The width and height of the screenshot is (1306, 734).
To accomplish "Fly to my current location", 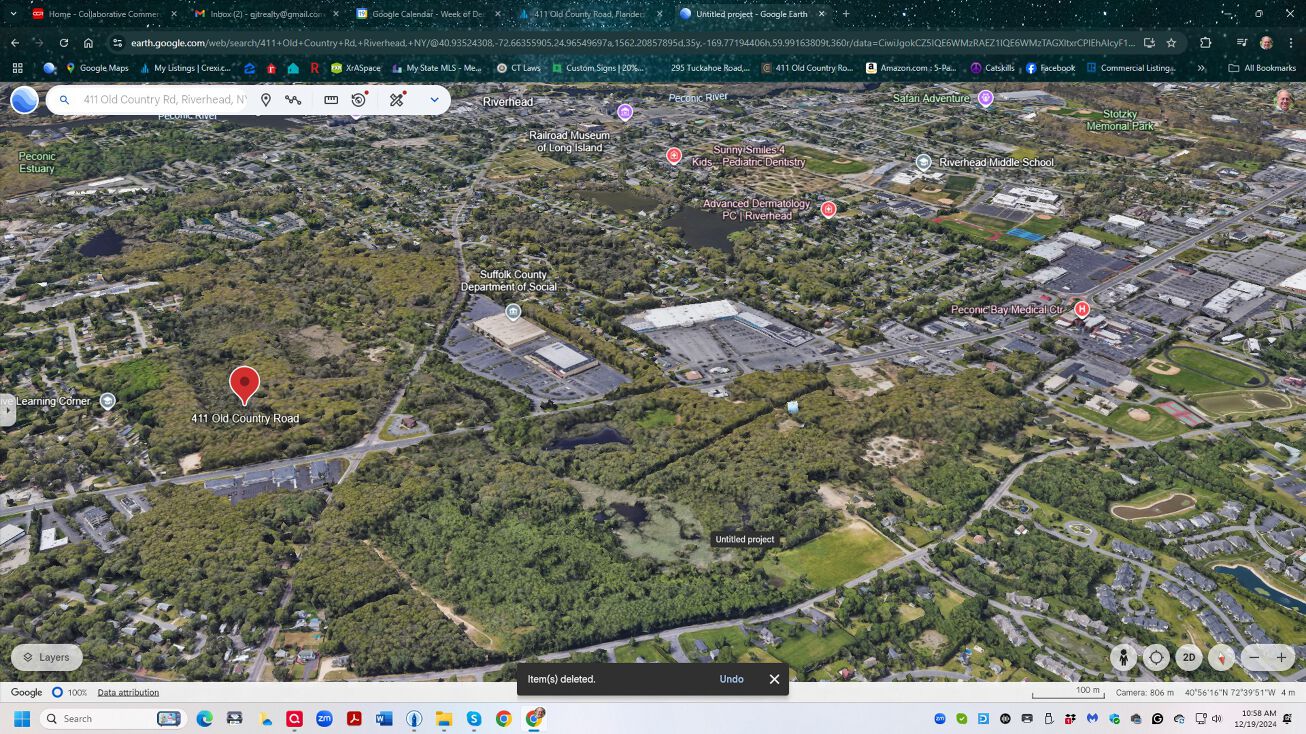I will [1156, 657].
